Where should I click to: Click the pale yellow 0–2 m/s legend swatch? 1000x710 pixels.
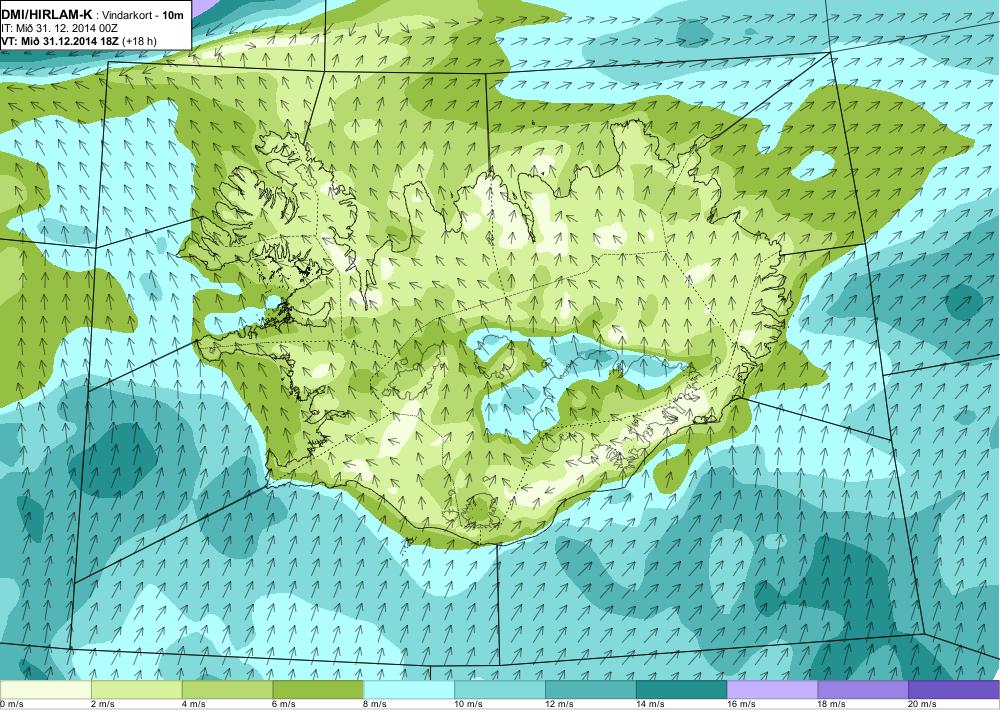tap(46, 690)
